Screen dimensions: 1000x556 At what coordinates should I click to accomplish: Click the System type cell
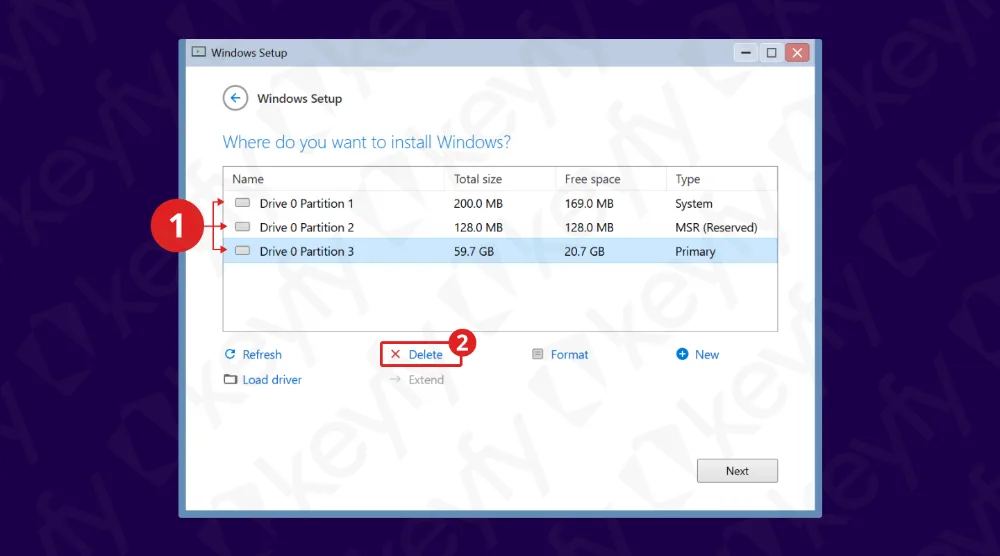[x=694, y=203]
